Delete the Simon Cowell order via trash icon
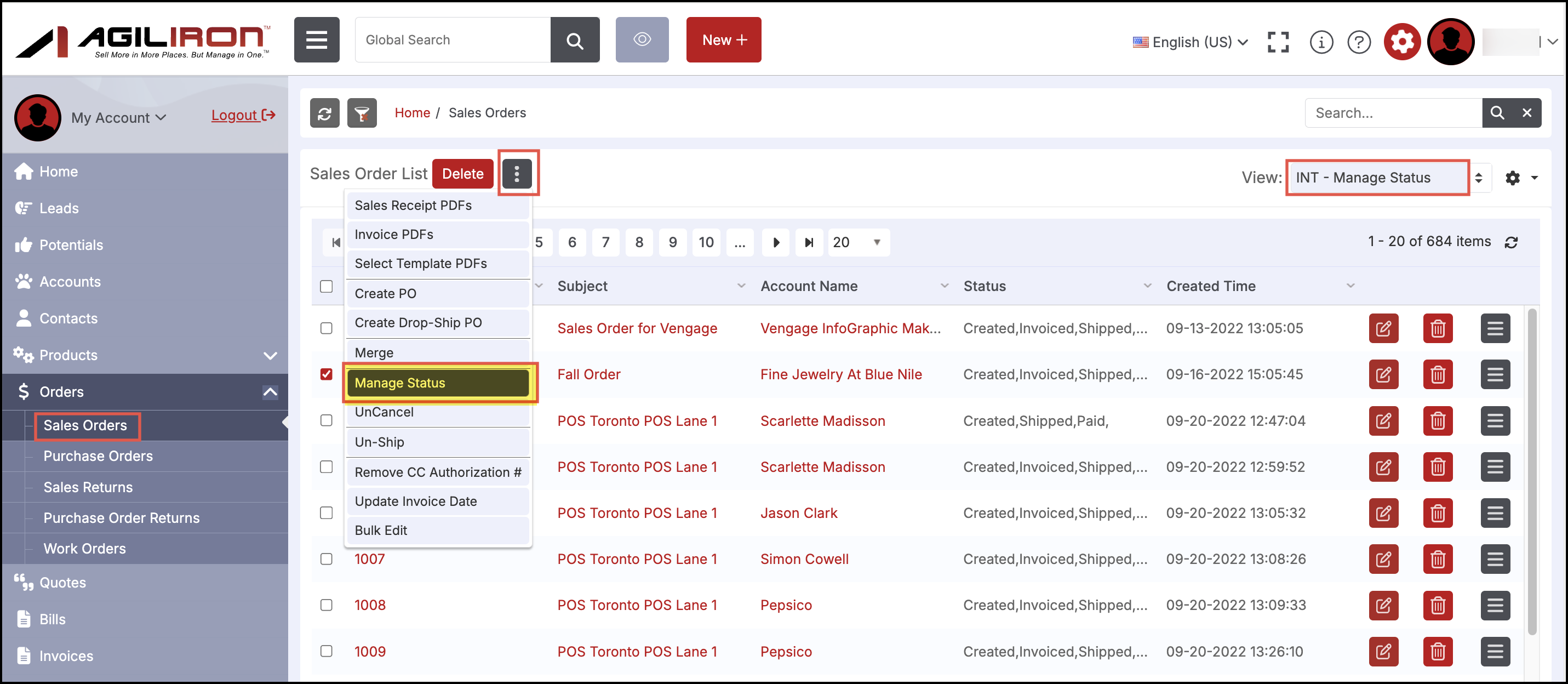The image size is (1568, 684). click(x=1437, y=558)
